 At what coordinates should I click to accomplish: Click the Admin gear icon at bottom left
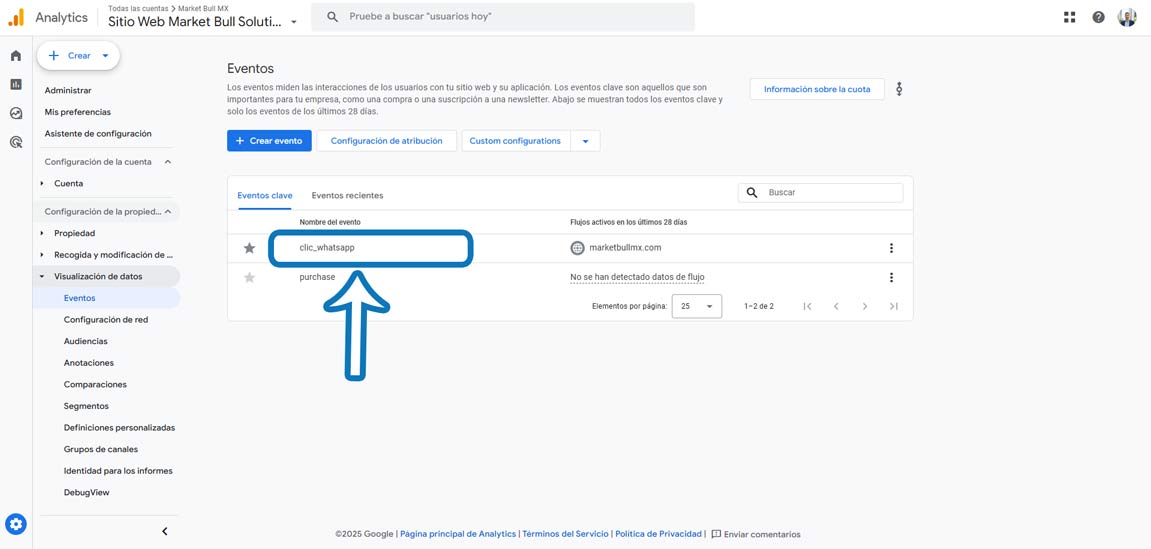tap(16, 524)
